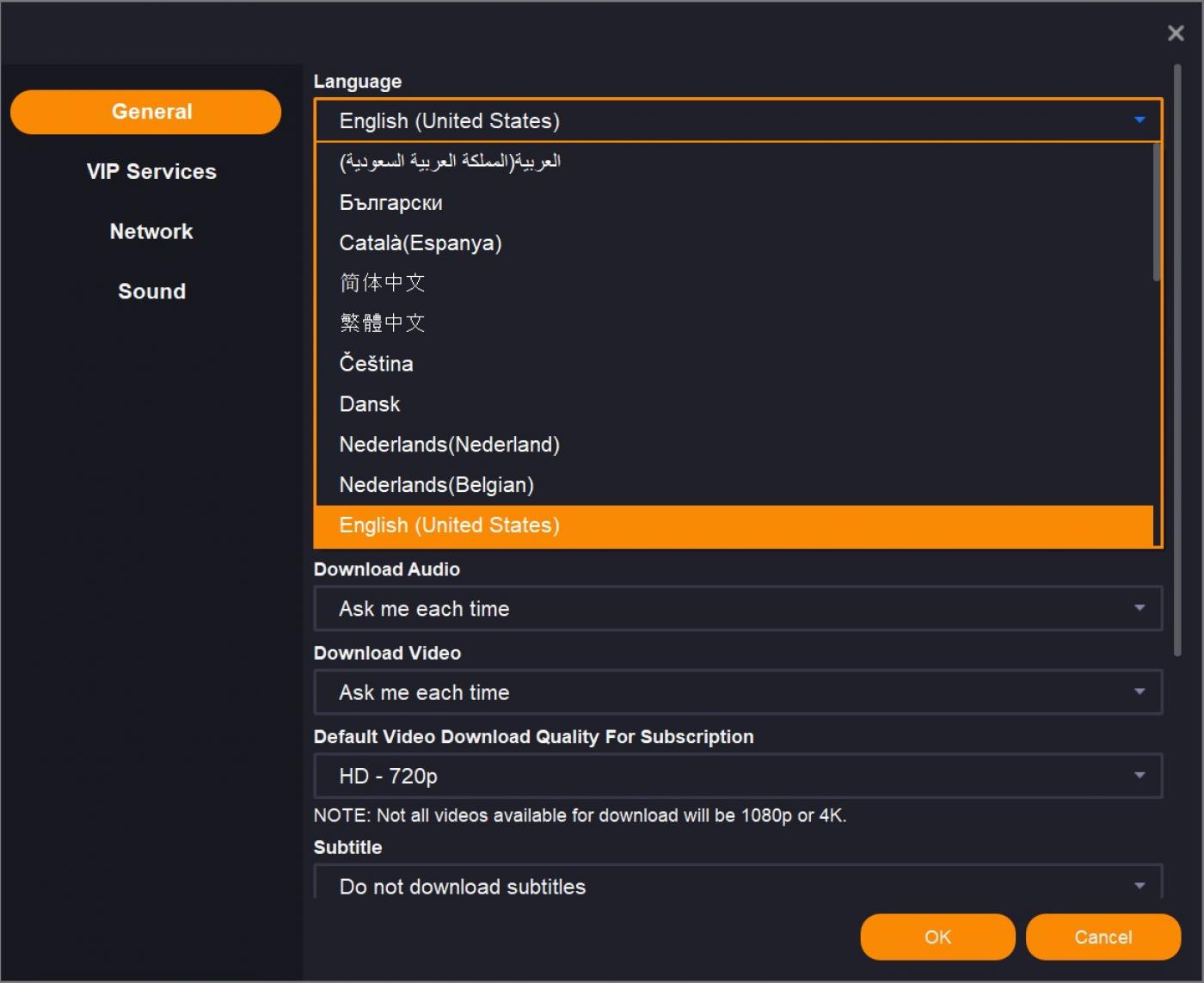This screenshot has width=1204, height=983.
Task: Close the settings dialog with X icon
Action: pos(1175,34)
